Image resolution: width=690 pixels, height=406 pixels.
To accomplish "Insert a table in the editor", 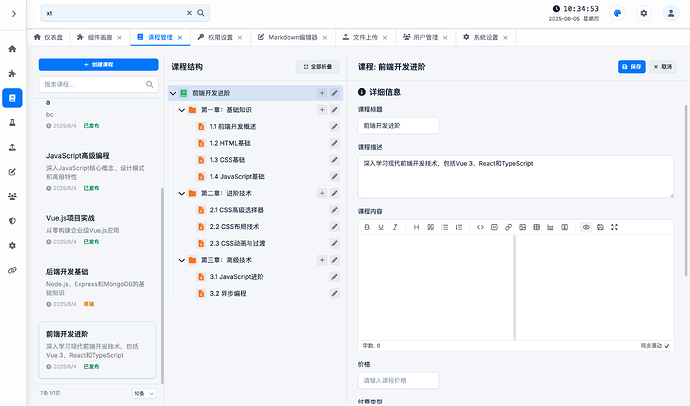I will 536,227.
